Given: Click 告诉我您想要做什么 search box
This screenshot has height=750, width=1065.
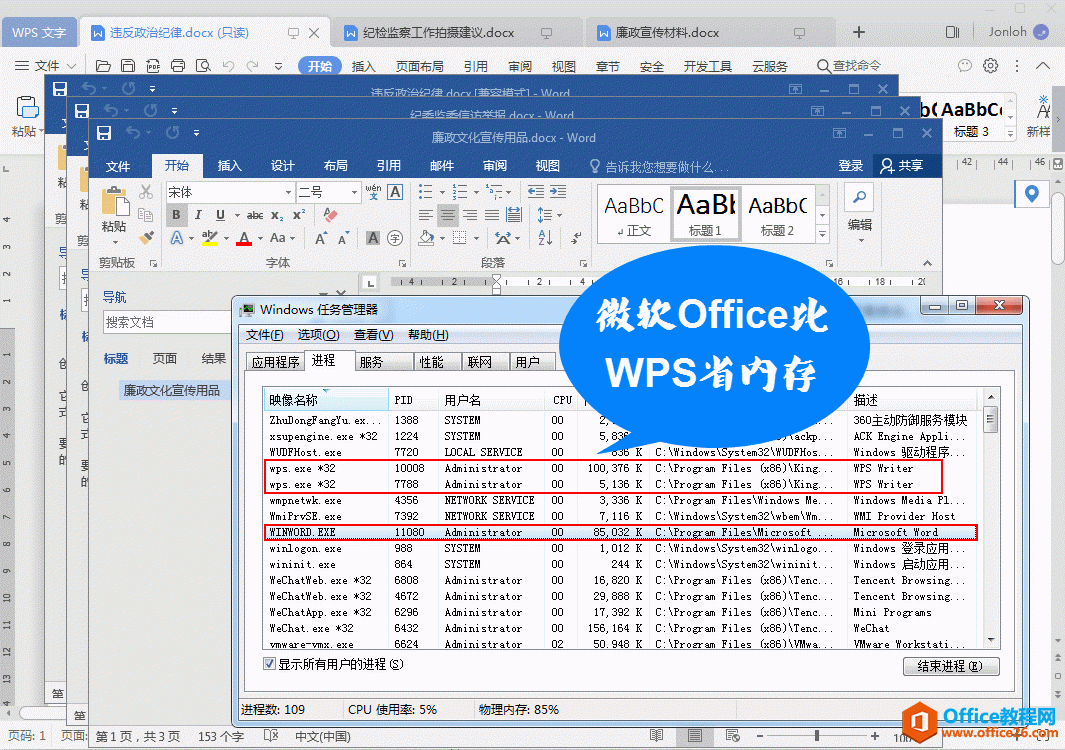Looking at the screenshot, I should 660,166.
